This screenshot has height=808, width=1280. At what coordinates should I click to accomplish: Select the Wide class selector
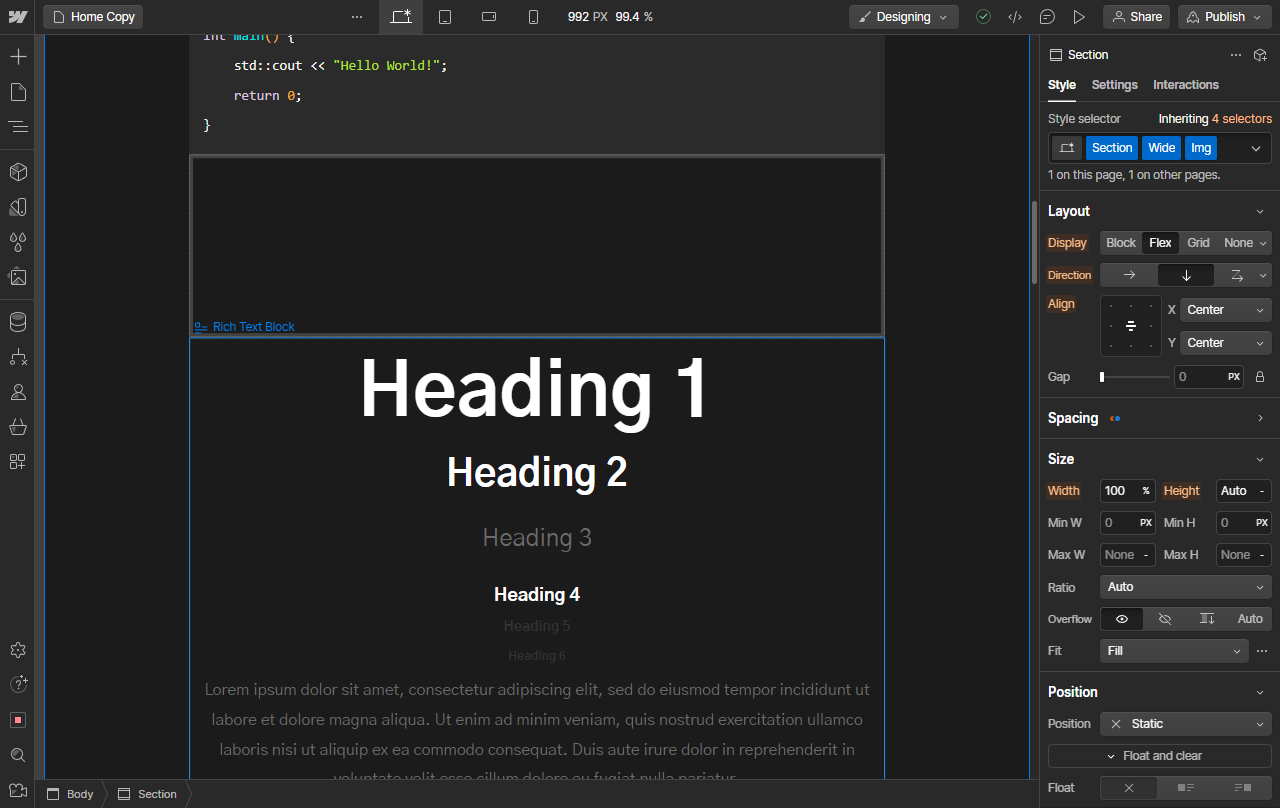point(1162,148)
